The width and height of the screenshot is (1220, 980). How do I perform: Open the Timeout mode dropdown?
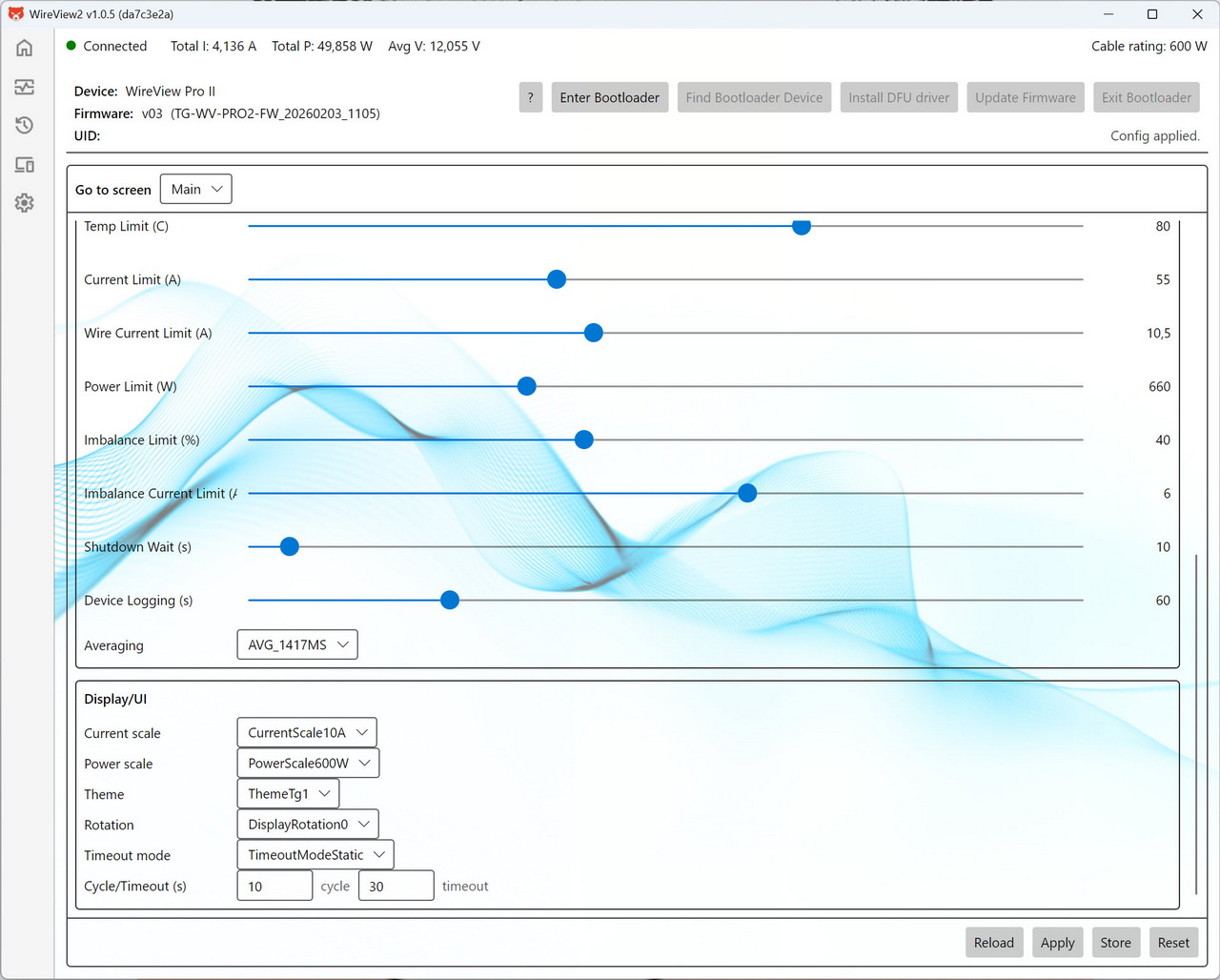[x=315, y=855]
